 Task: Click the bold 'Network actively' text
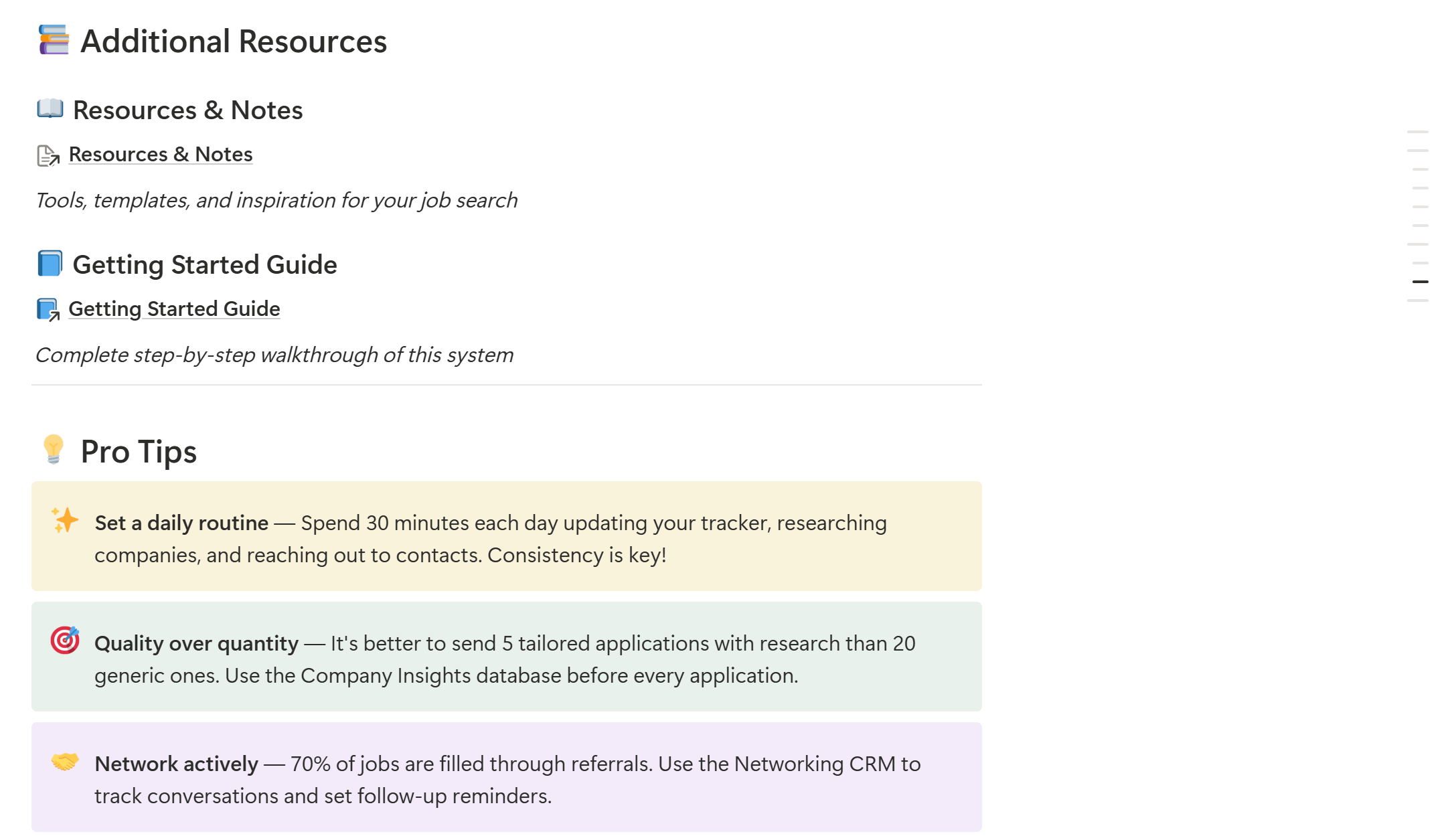[x=176, y=764]
